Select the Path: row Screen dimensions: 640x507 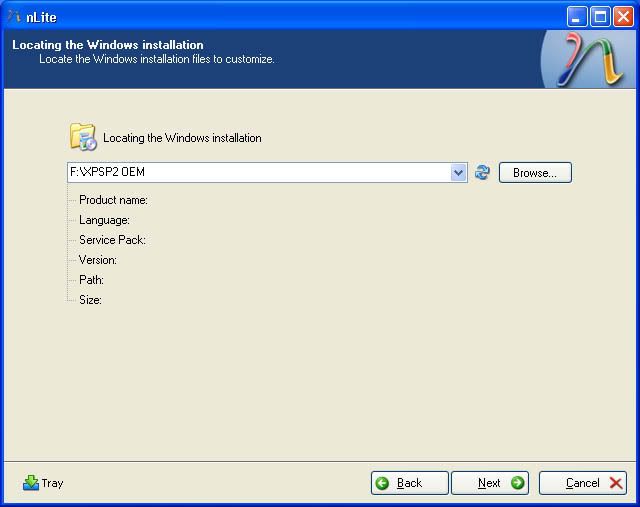pos(91,280)
